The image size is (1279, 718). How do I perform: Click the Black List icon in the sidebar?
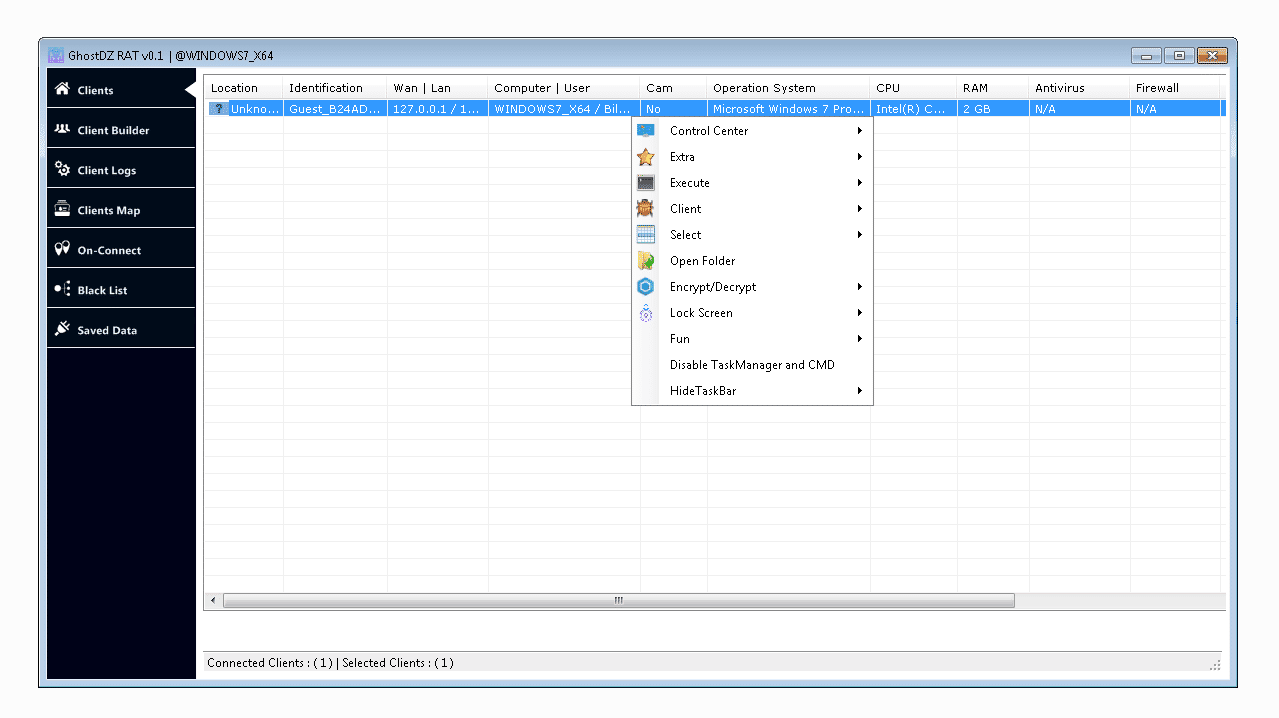point(62,289)
